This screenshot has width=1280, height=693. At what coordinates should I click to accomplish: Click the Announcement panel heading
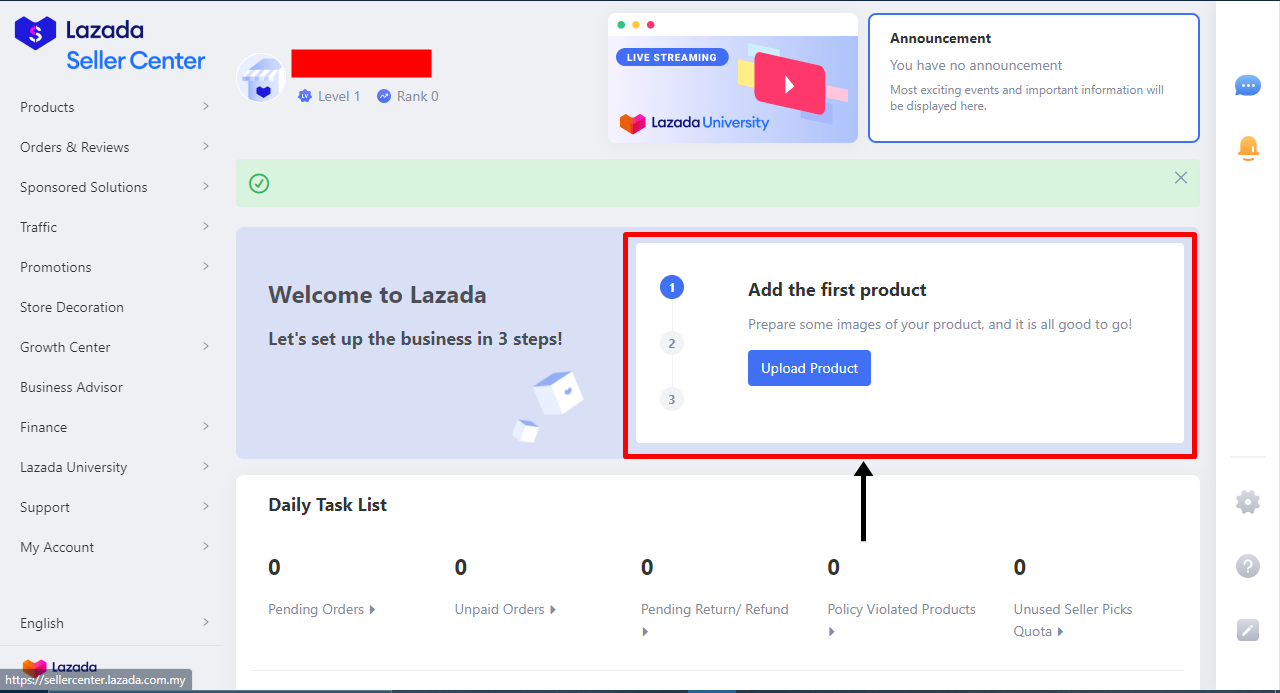[941, 38]
